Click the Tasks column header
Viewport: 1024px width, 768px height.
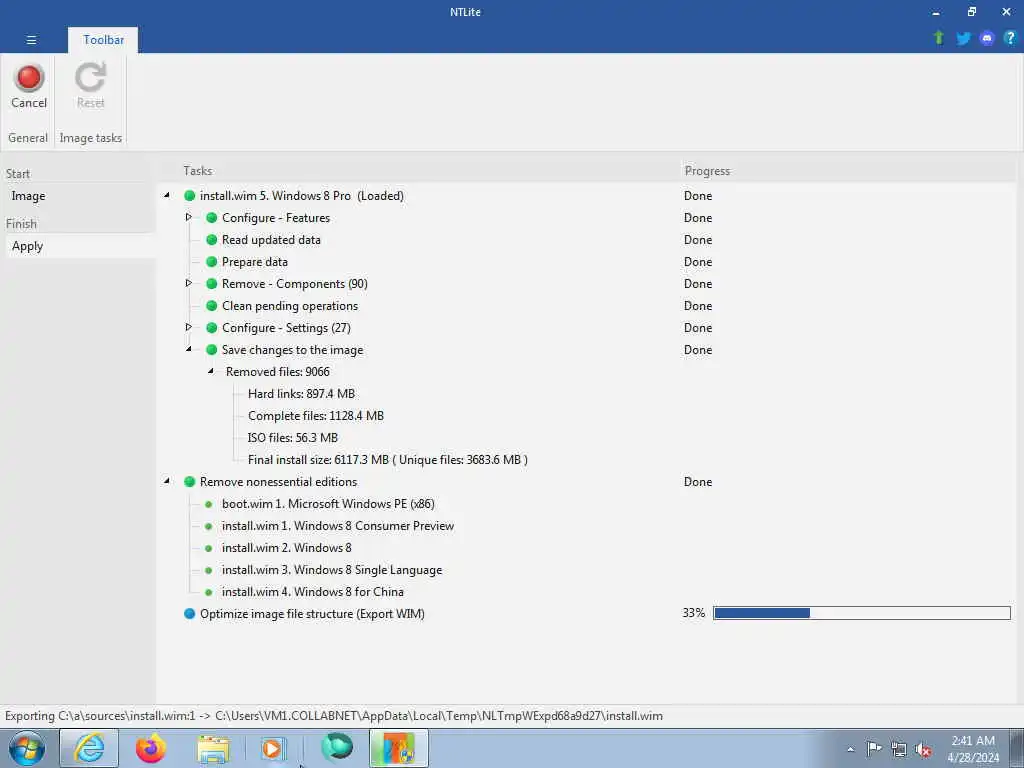pos(197,171)
